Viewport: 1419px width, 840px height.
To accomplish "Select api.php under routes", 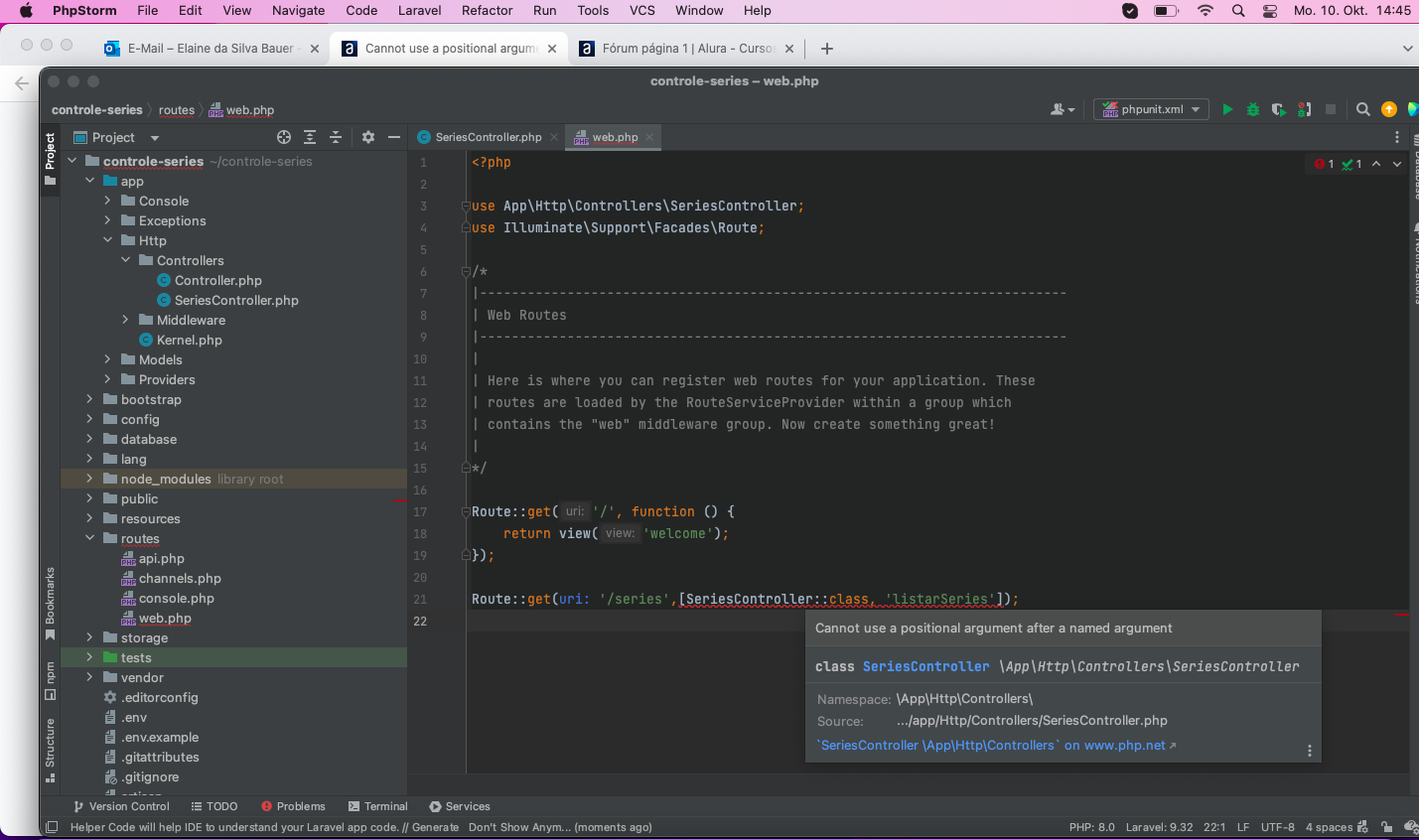I will click(x=161, y=558).
